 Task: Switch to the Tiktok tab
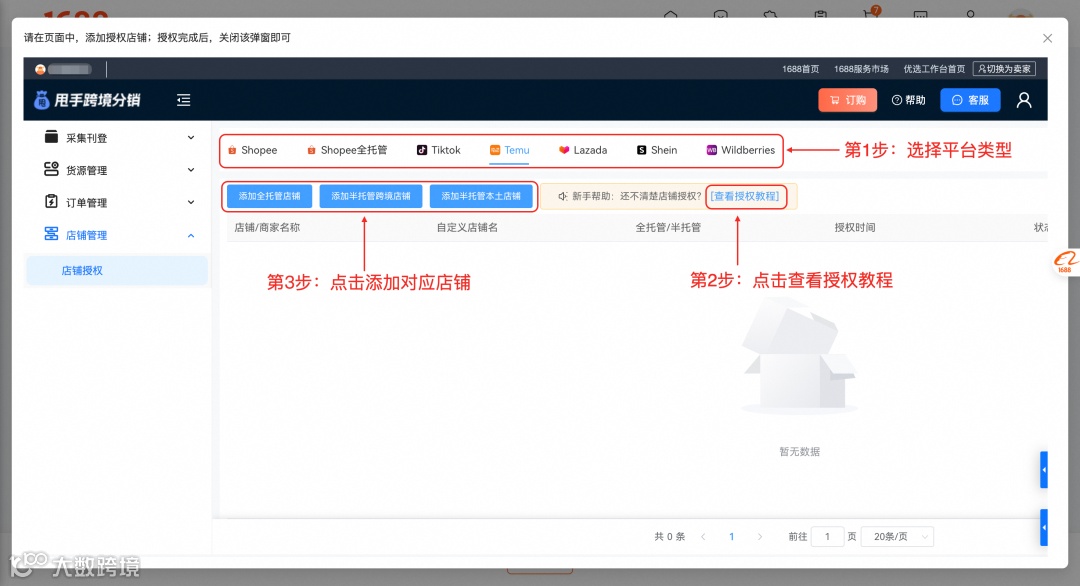pos(439,150)
